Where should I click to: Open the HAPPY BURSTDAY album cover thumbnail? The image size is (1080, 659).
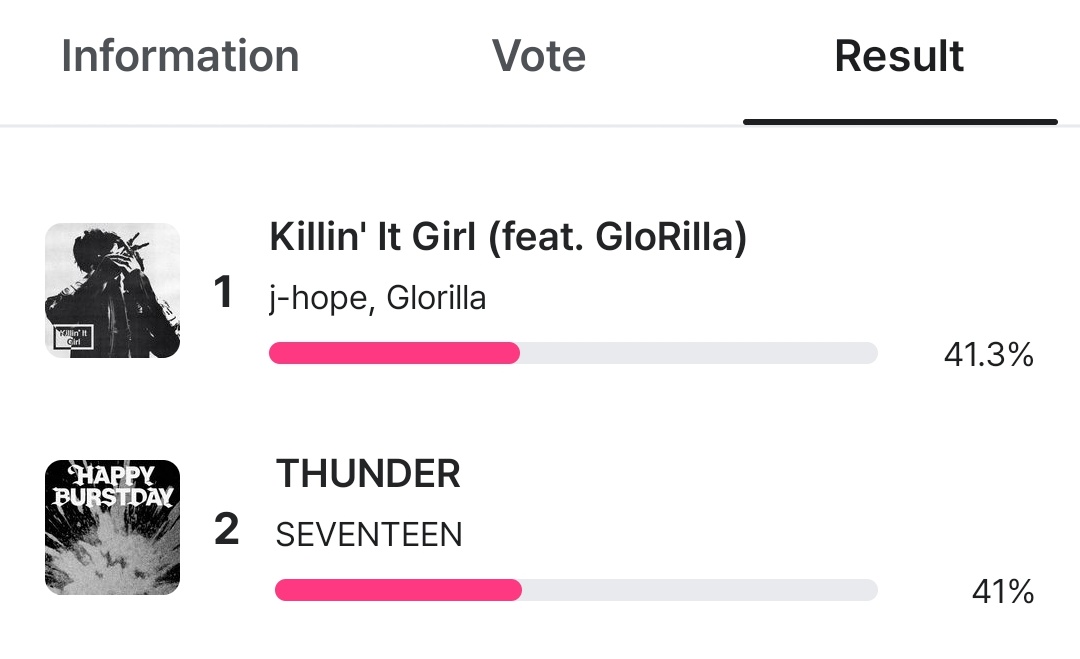coord(112,527)
